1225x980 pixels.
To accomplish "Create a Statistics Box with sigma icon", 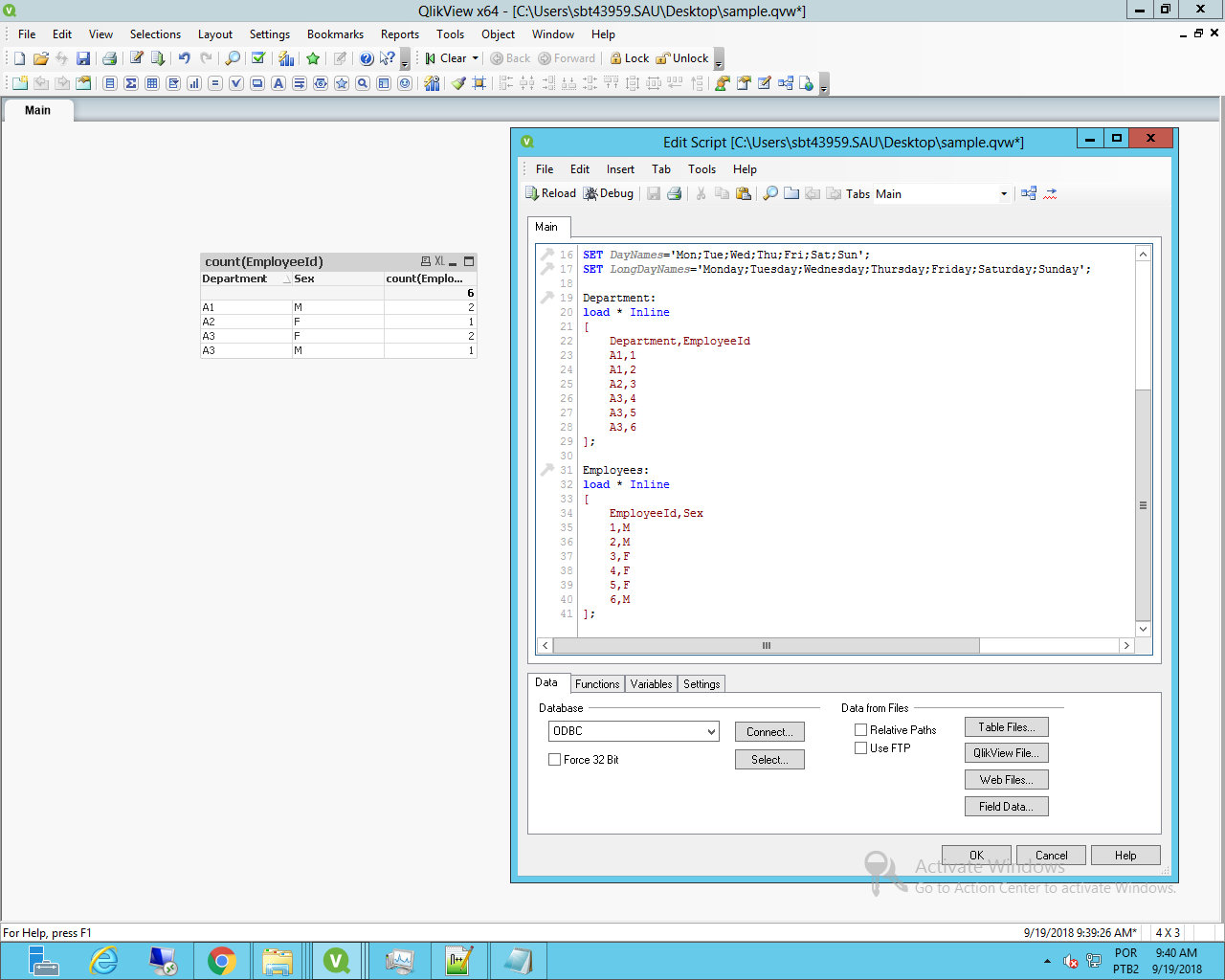I will point(131,83).
